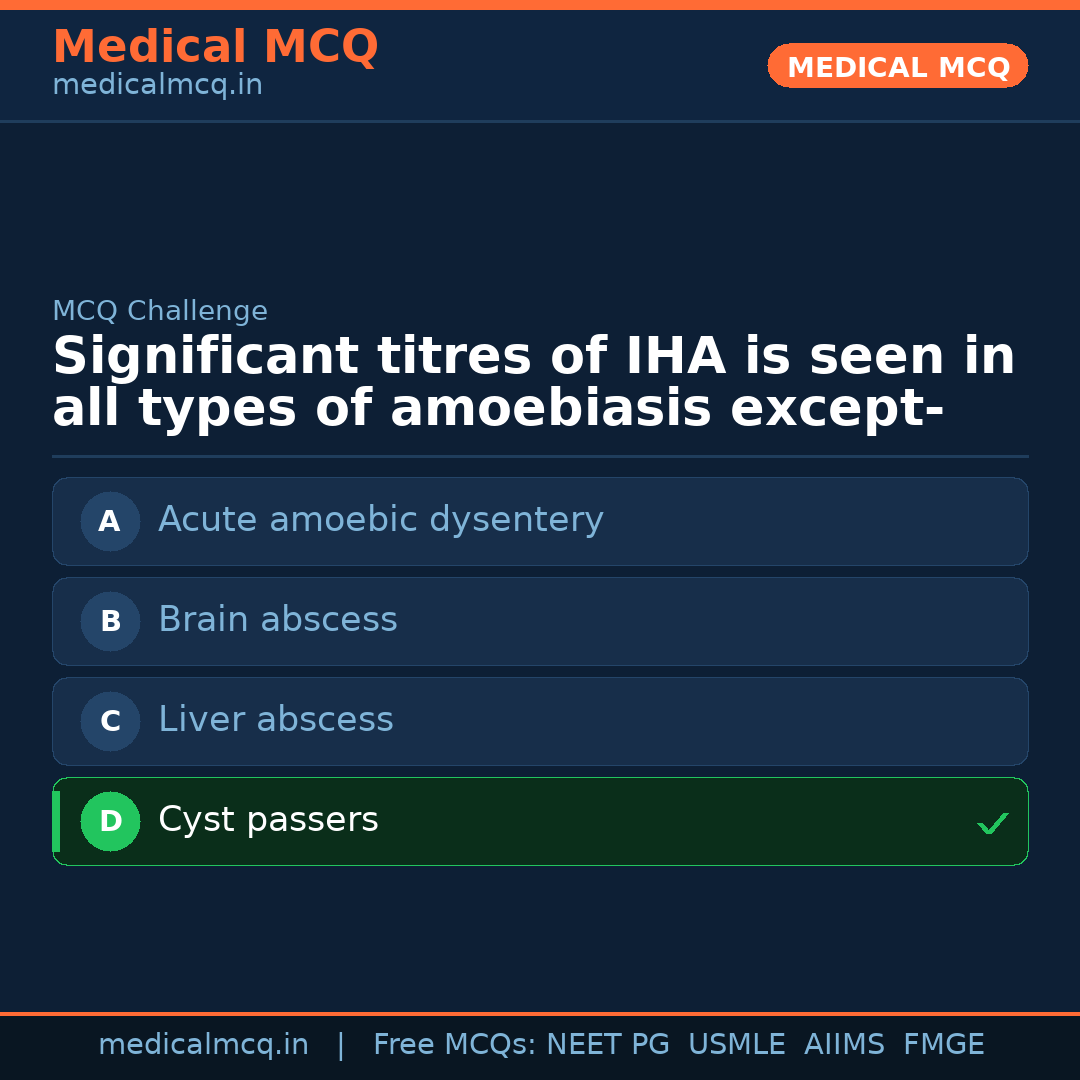Select the 'Cyst passers' answer text
This screenshot has height=1080, width=1080.
(x=268, y=820)
